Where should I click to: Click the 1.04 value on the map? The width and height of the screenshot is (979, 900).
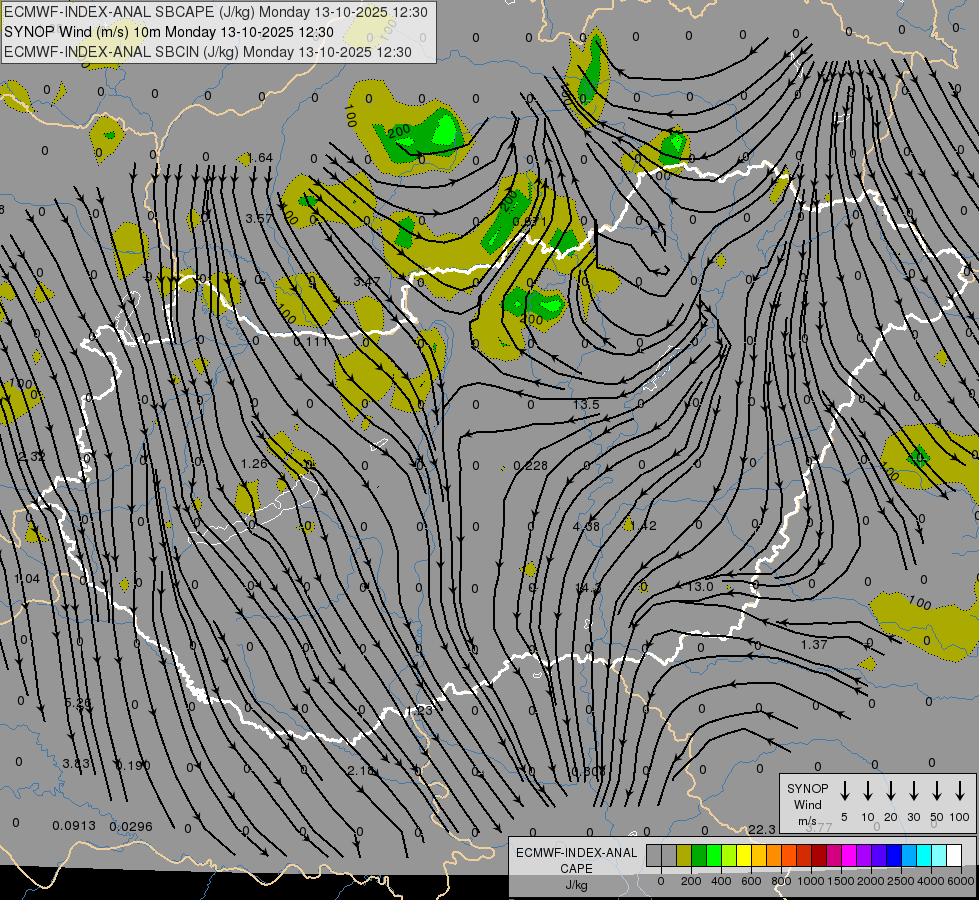coord(27,579)
